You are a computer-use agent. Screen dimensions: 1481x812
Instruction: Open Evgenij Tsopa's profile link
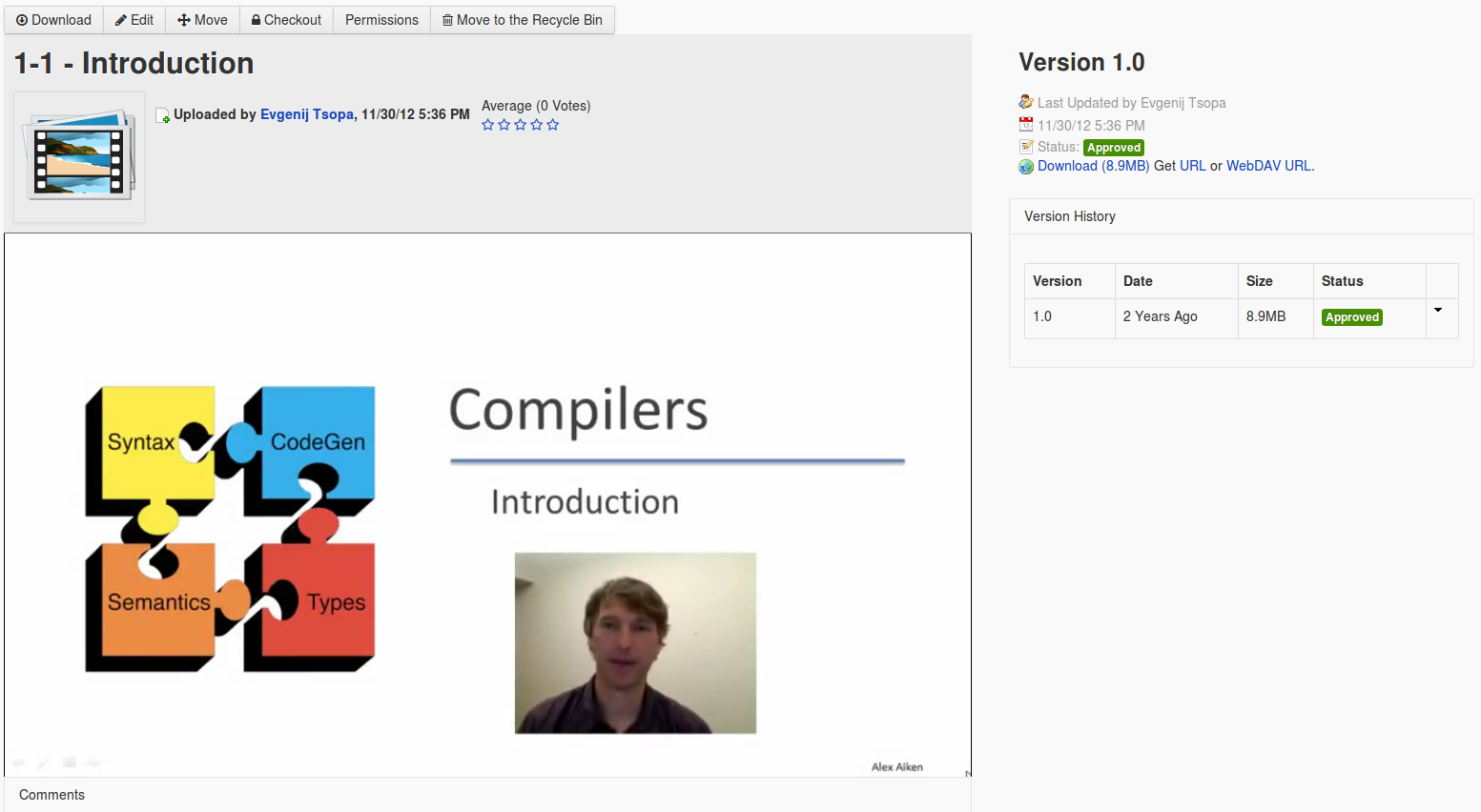[306, 114]
